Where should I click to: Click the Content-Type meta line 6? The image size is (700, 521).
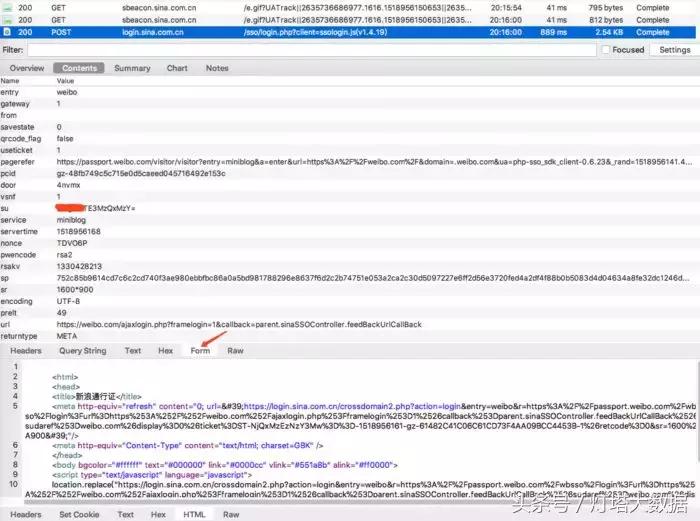(188, 445)
